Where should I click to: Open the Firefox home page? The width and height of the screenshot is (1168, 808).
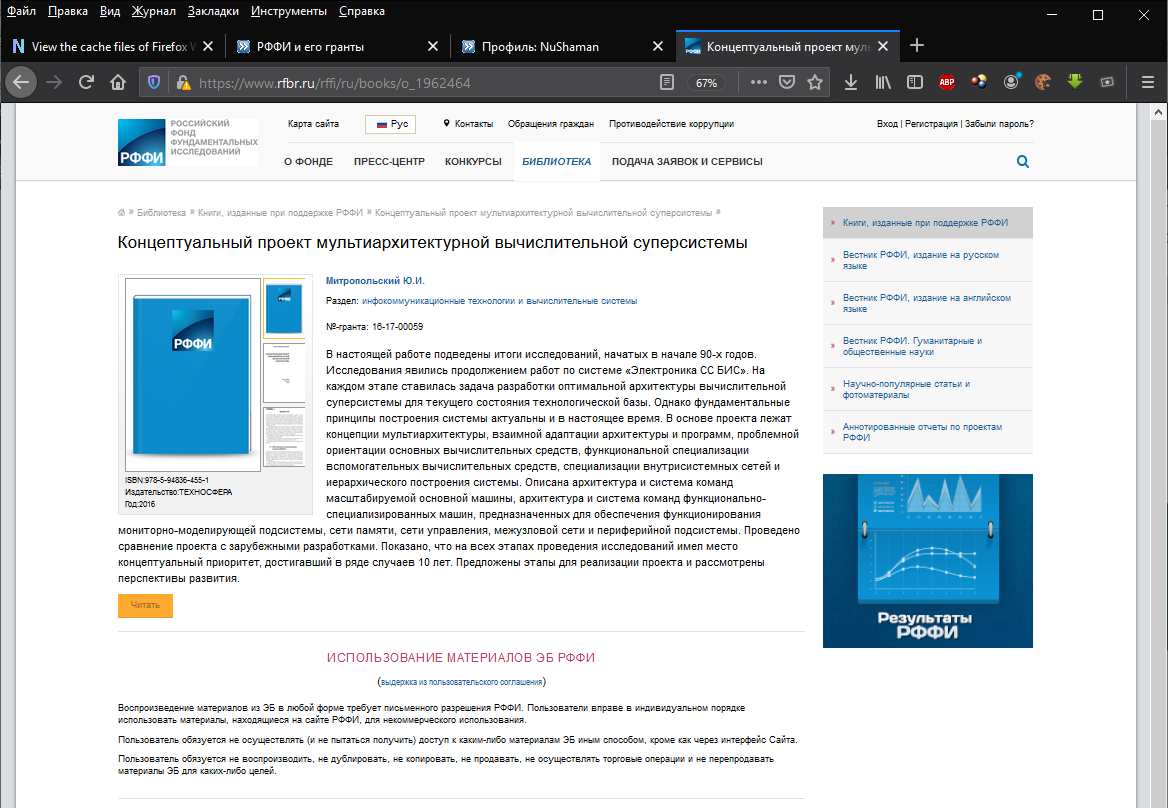tap(118, 83)
